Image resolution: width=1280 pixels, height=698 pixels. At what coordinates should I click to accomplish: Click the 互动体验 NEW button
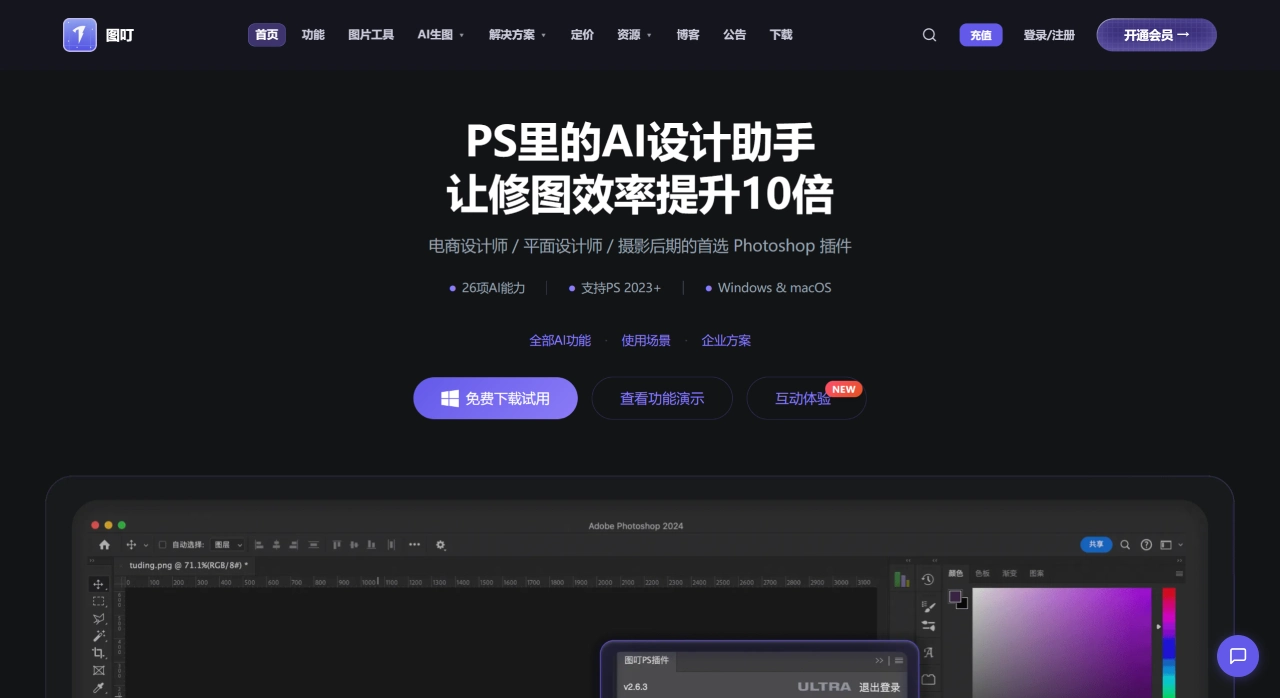pyautogui.click(x=807, y=398)
